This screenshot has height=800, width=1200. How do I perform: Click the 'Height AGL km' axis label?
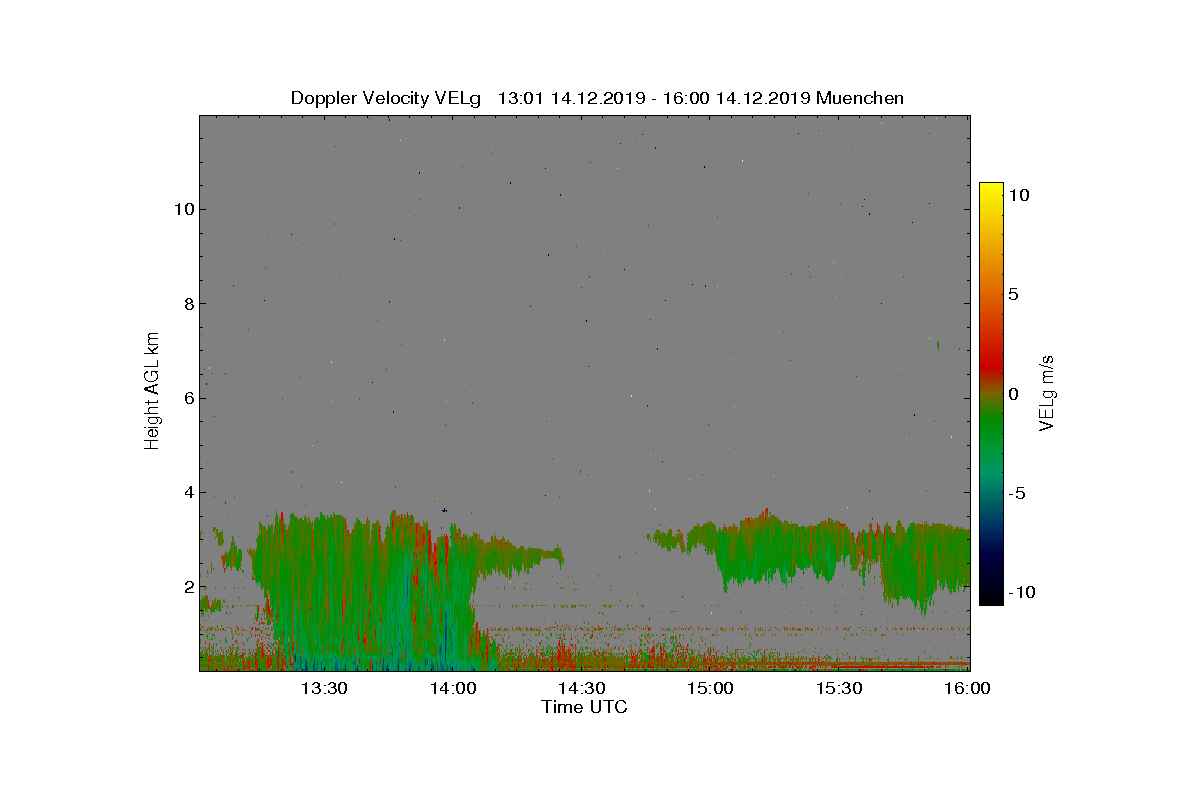pyautogui.click(x=152, y=390)
